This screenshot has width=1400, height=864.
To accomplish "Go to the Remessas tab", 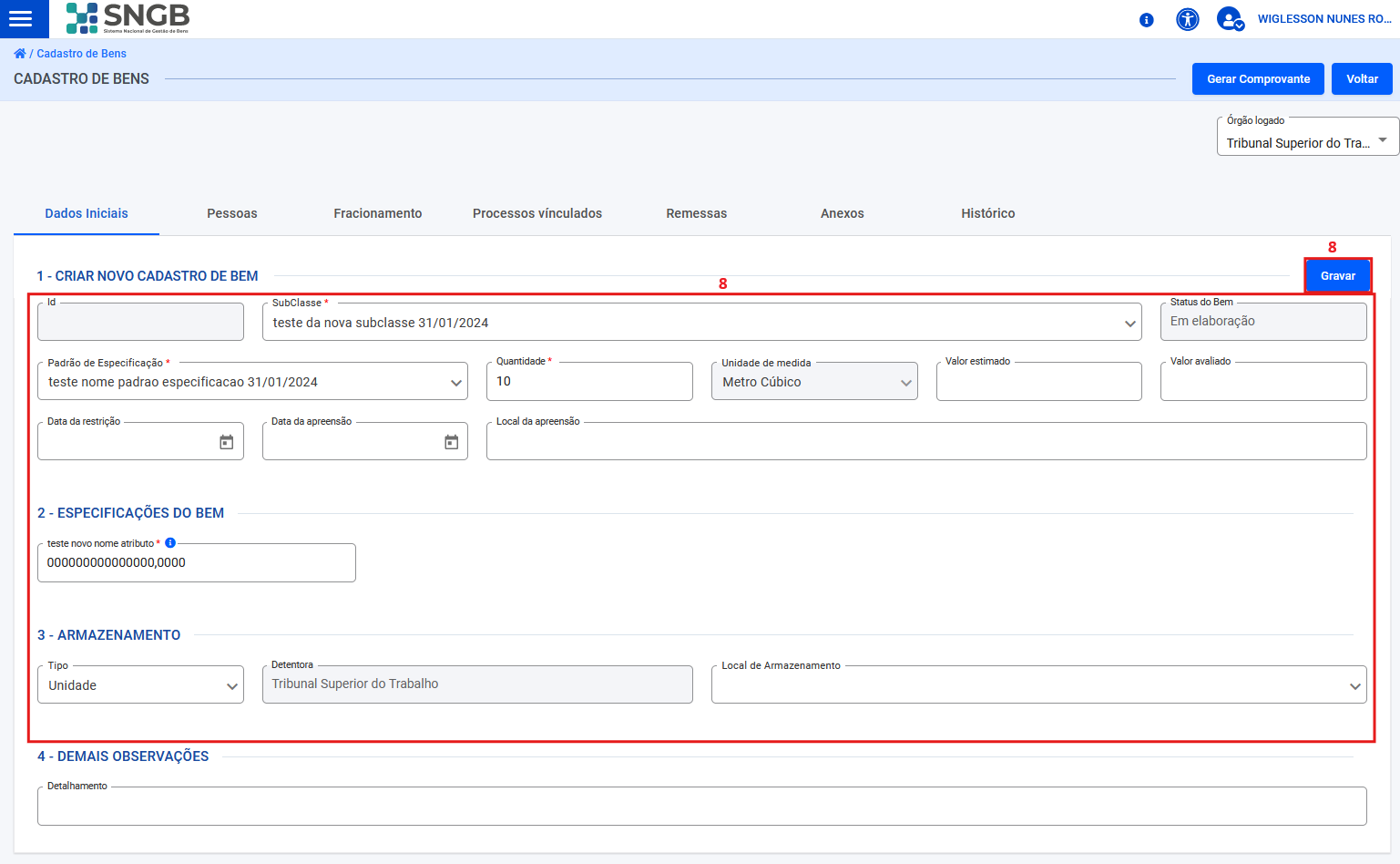I will (x=697, y=213).
